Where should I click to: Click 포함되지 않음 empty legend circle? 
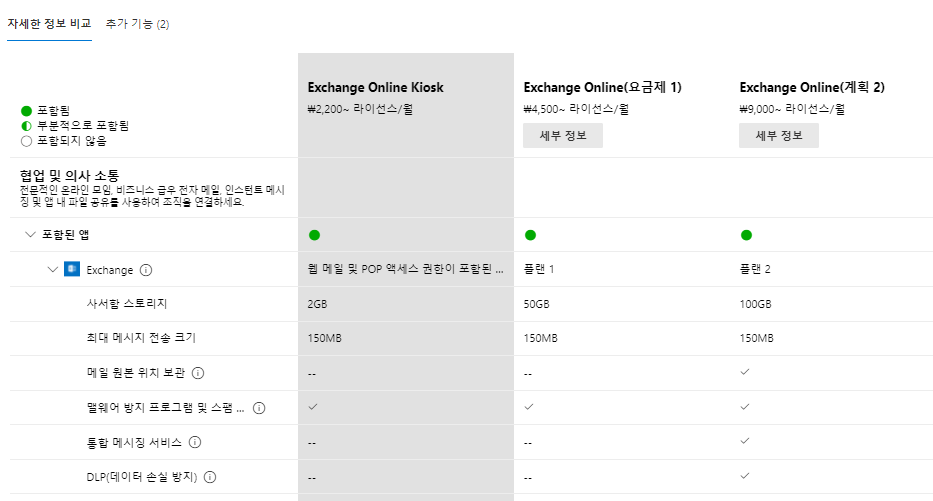point(26,141)
